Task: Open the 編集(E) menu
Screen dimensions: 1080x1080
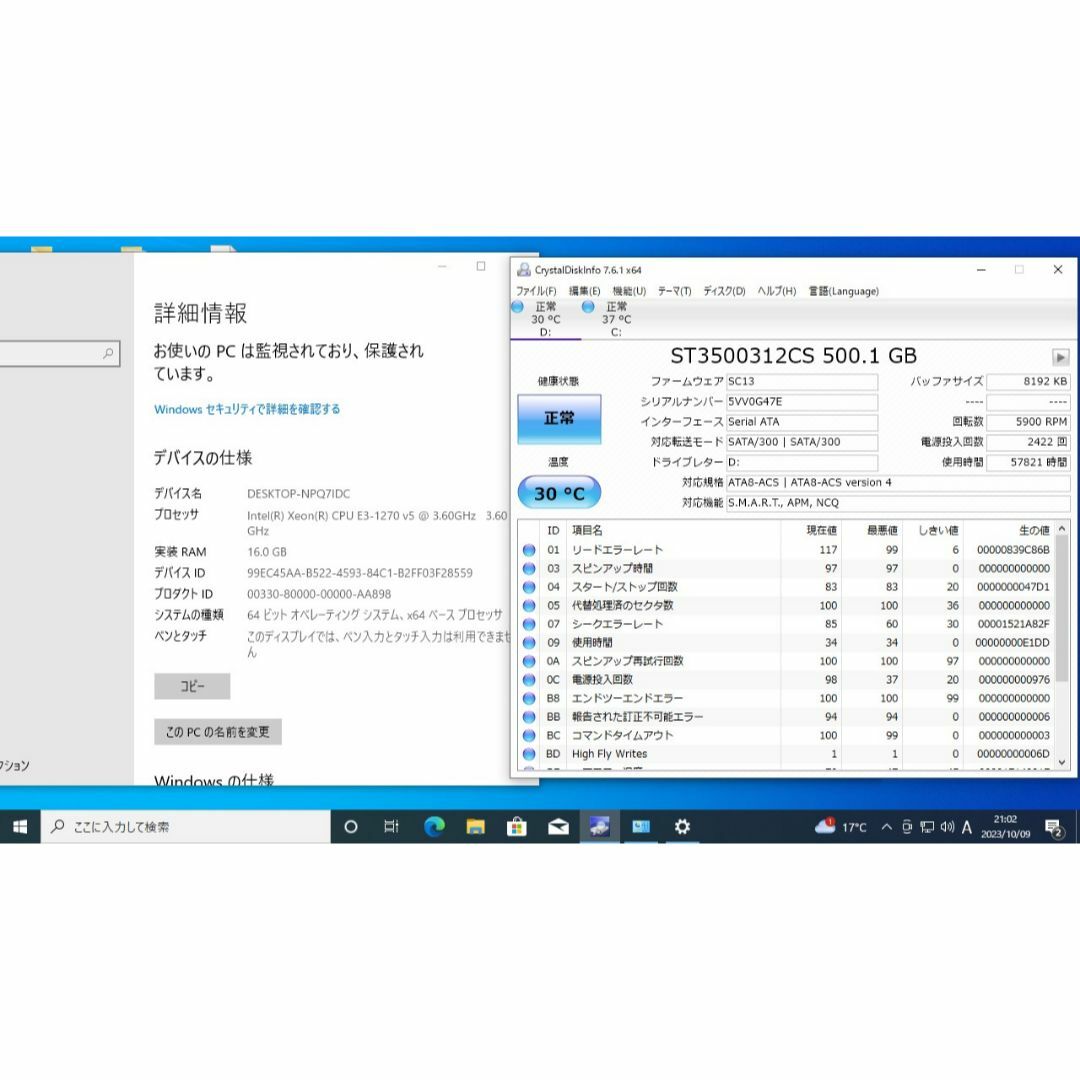Action: tap(584, 291)
